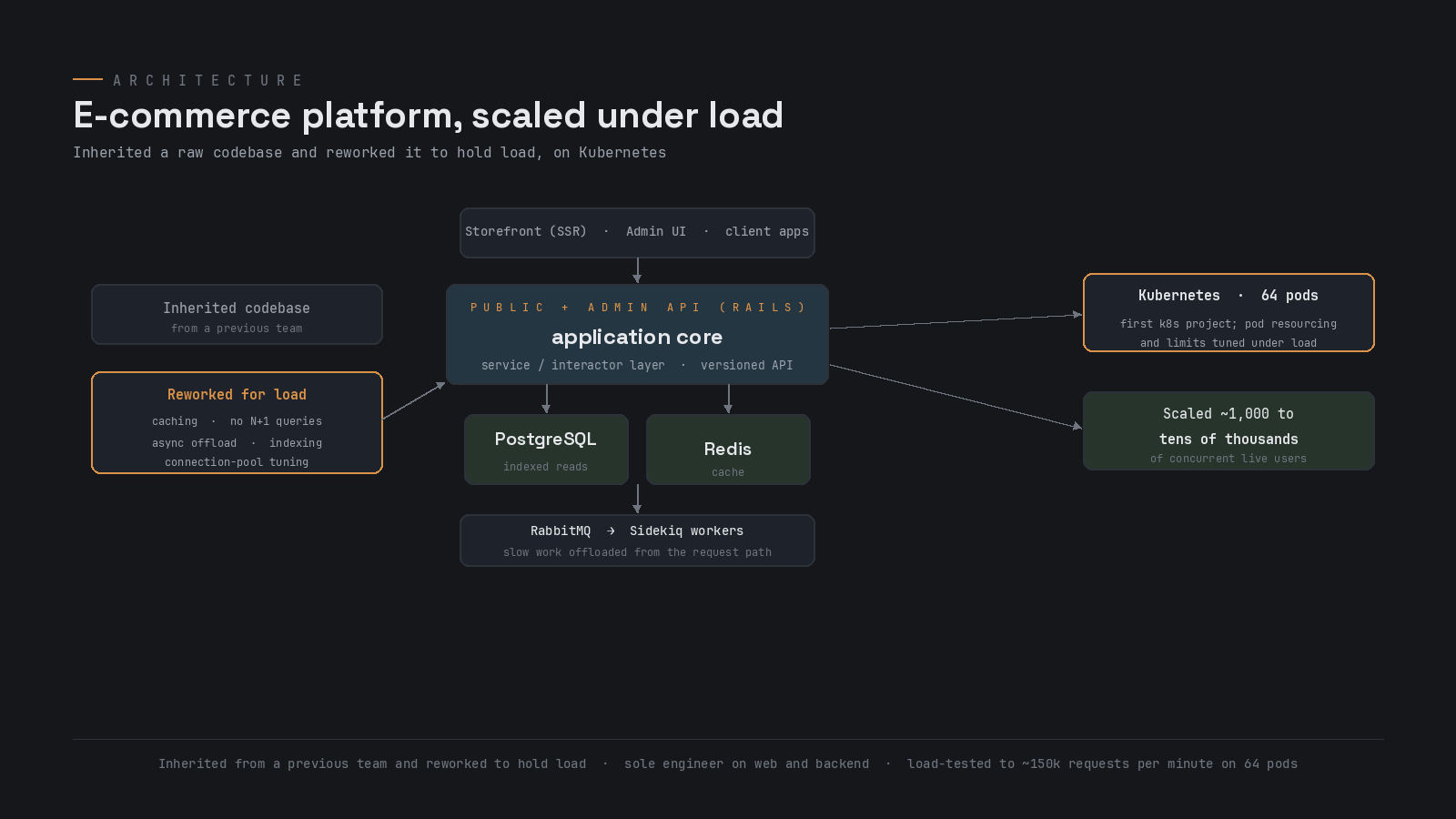Click 'RabbitMQ' in the queue box
Viewport: 1456px width, 819px height.
point(561,531)
